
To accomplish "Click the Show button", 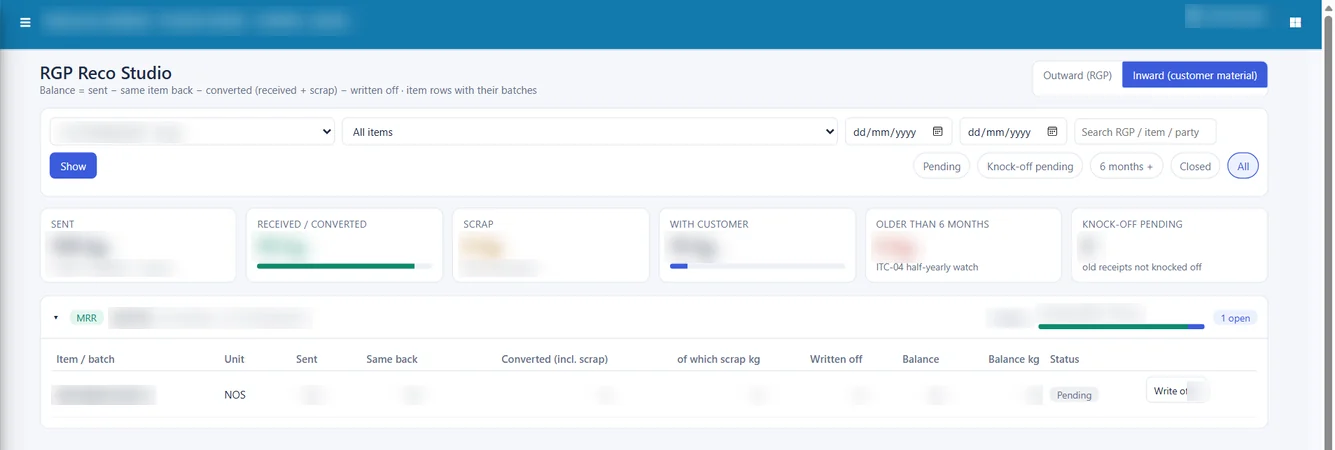I will 73,166.
